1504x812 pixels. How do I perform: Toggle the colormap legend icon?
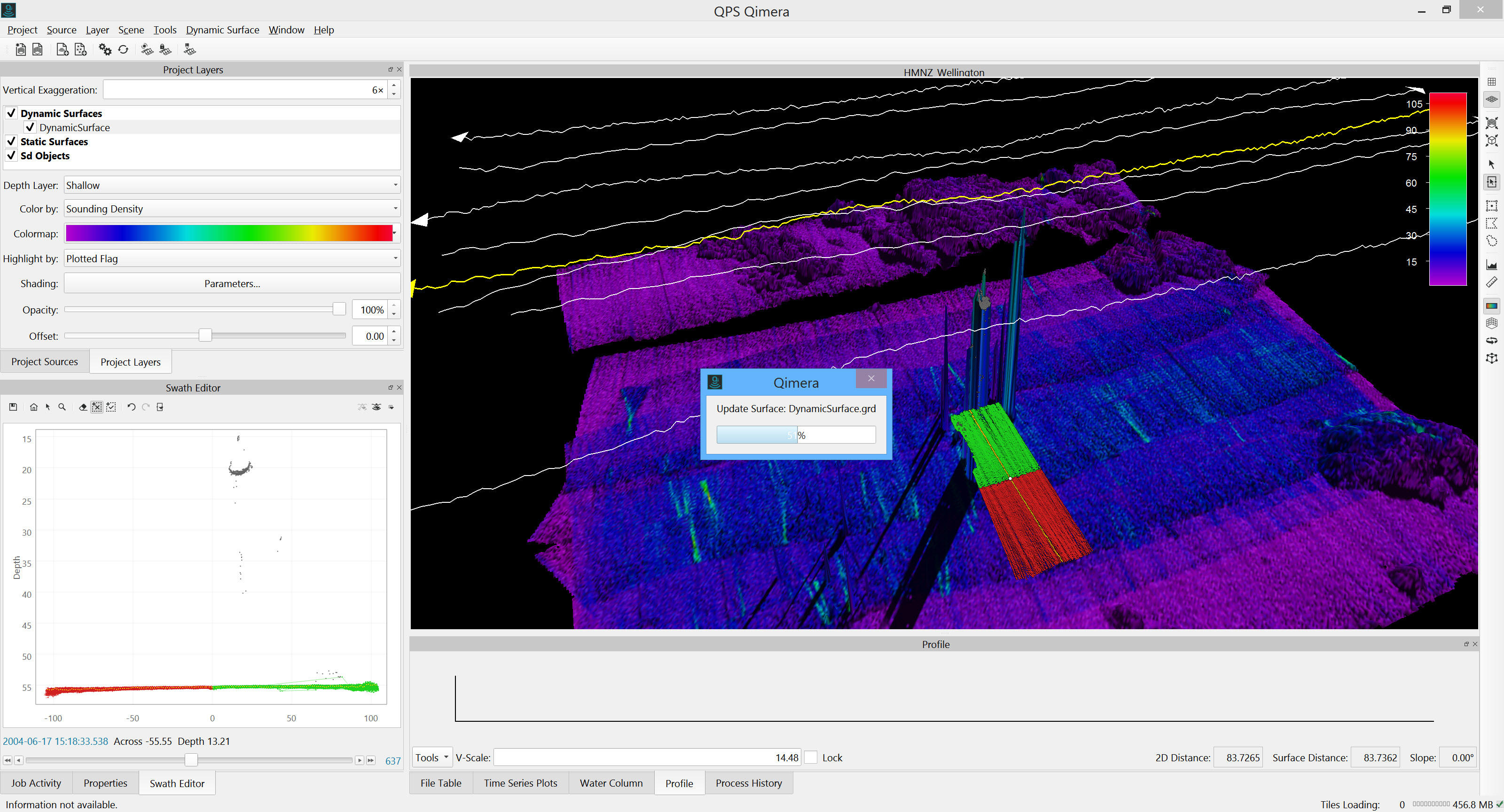point(1492,305)
